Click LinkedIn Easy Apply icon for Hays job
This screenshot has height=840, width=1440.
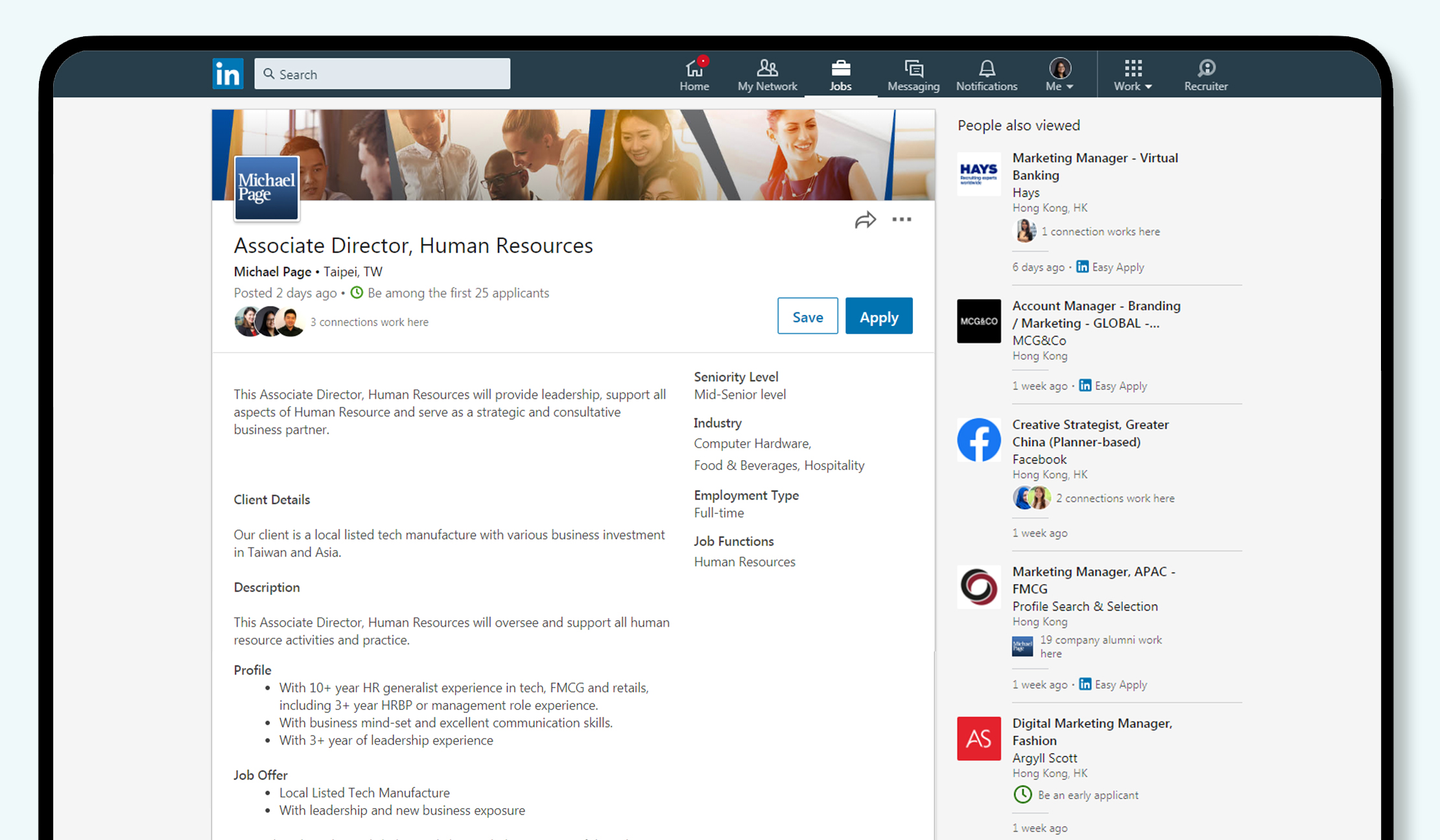(x=1082, y=266)
